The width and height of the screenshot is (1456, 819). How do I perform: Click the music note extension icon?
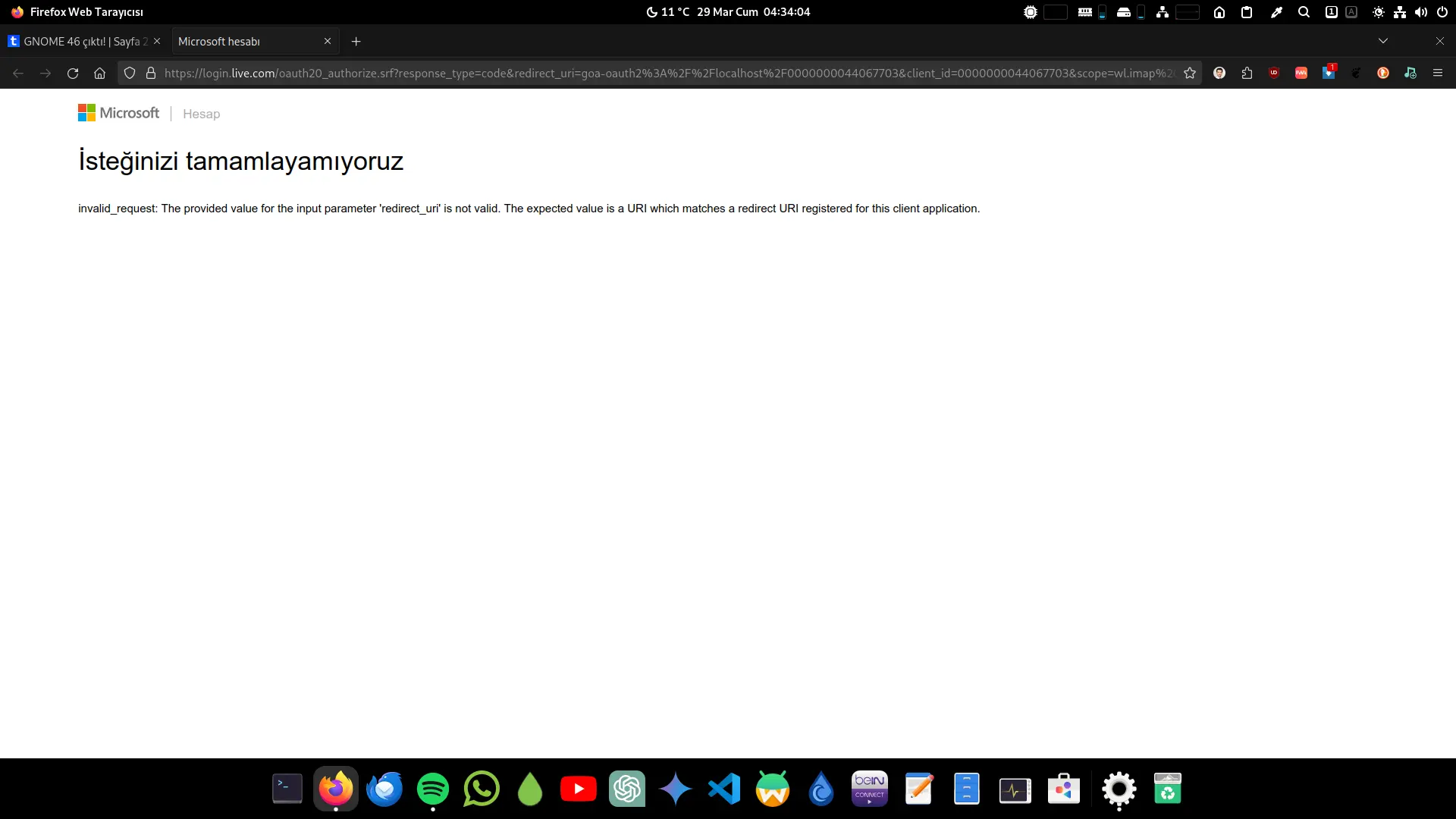pos(1410,73)
